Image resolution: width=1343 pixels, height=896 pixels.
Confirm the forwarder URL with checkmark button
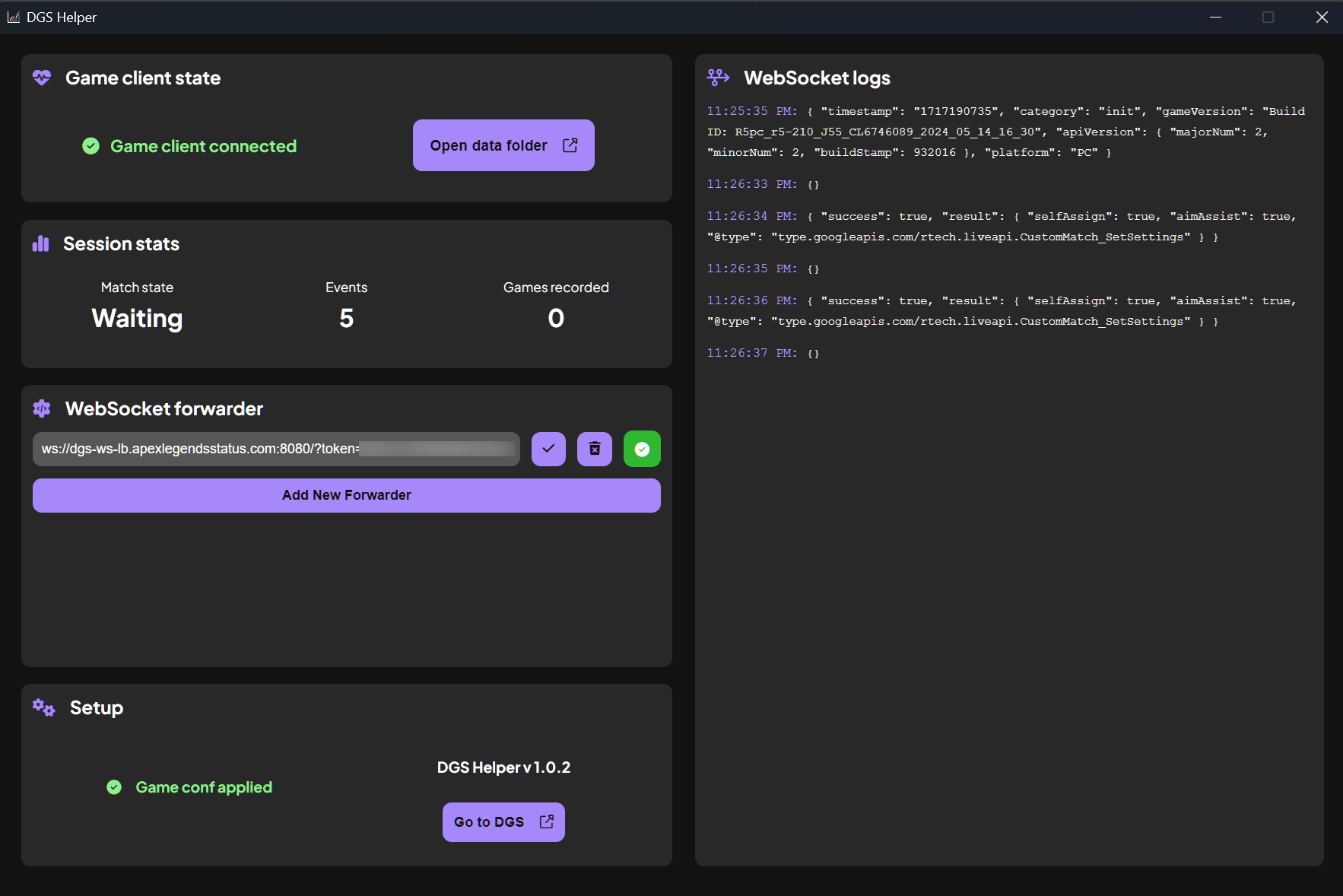548,449
